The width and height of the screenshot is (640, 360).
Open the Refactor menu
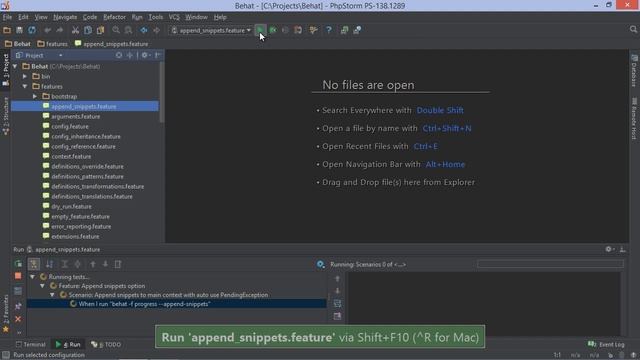114,17
